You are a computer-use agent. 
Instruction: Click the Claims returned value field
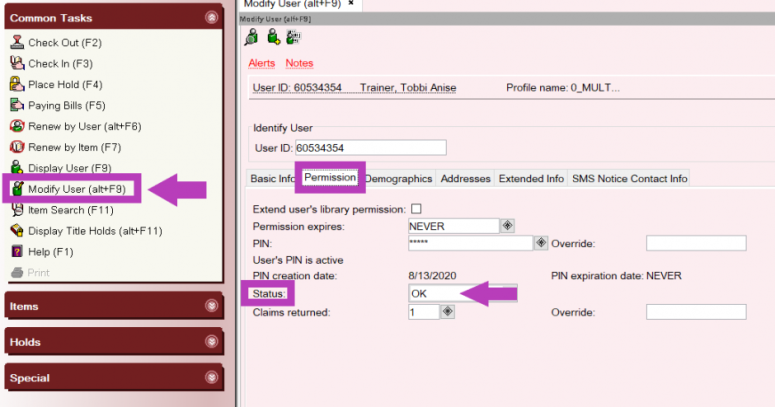(x=424, y=312)
